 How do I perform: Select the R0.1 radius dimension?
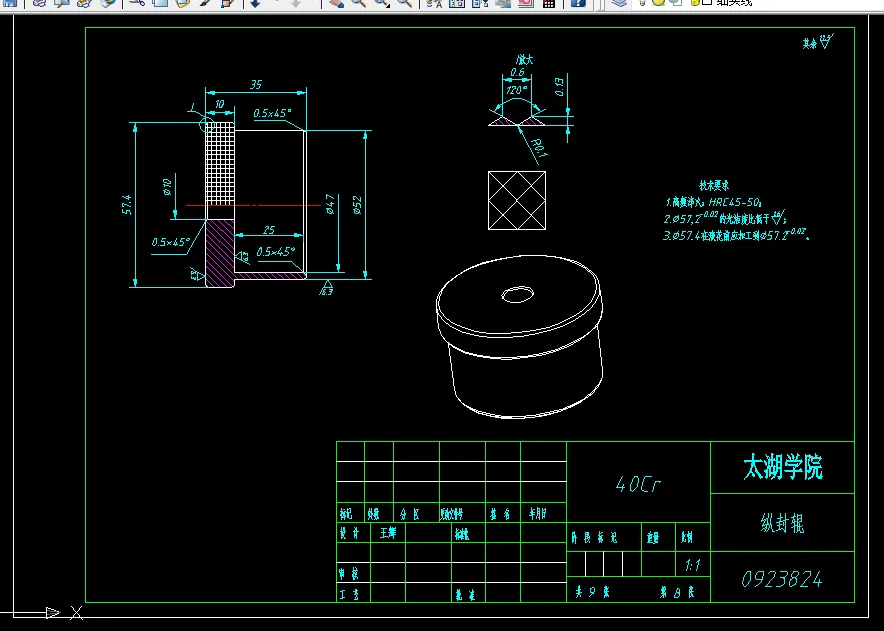539,148
